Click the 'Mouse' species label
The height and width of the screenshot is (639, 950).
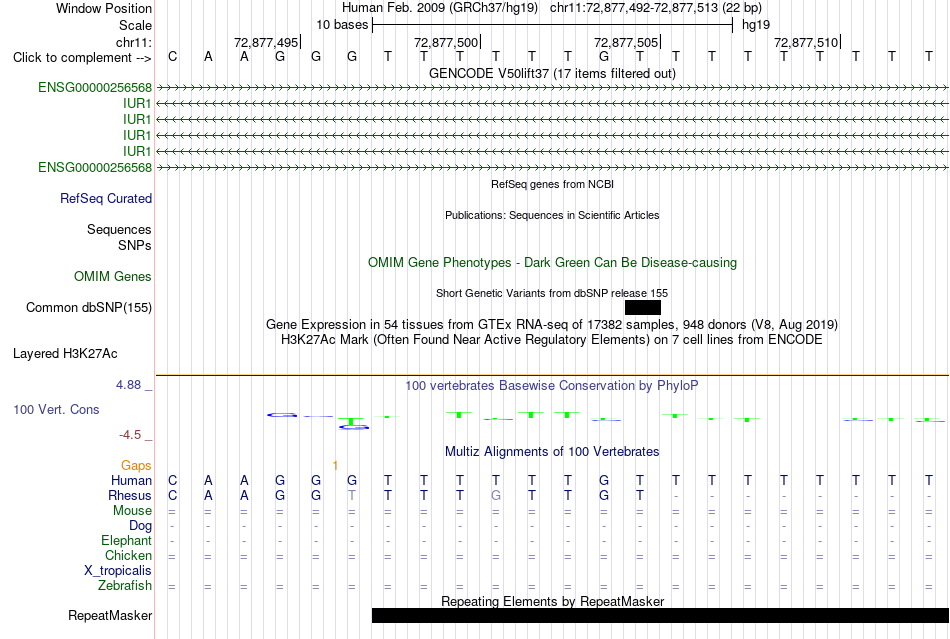(132, 511)
